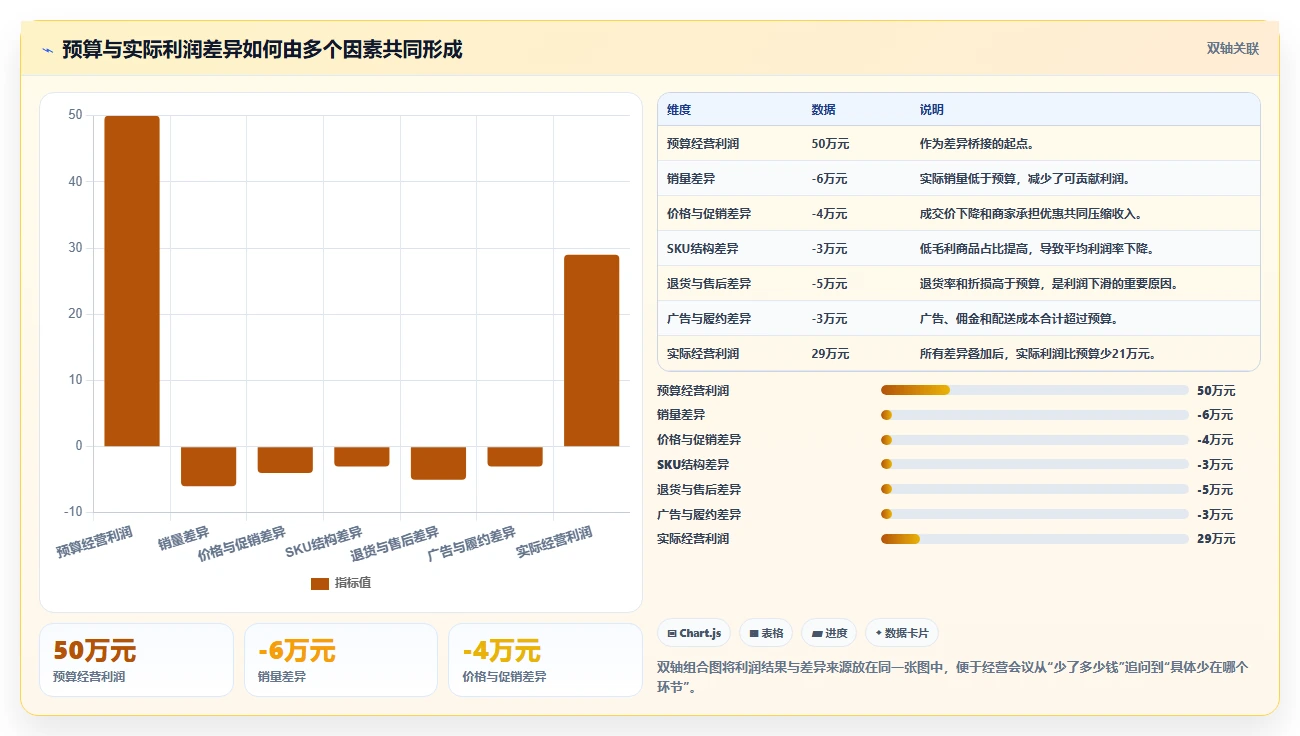Image resolution: width=1300 pixels, height=736 pixels.
Task: Click the 双轴组合图 description paragraph
Action: point(953,677)
